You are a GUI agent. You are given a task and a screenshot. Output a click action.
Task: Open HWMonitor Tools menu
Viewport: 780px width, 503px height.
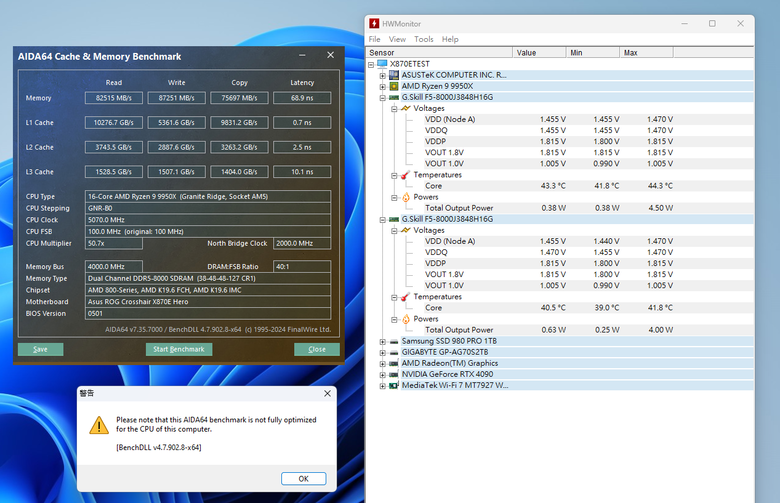[x=424, y=39]
